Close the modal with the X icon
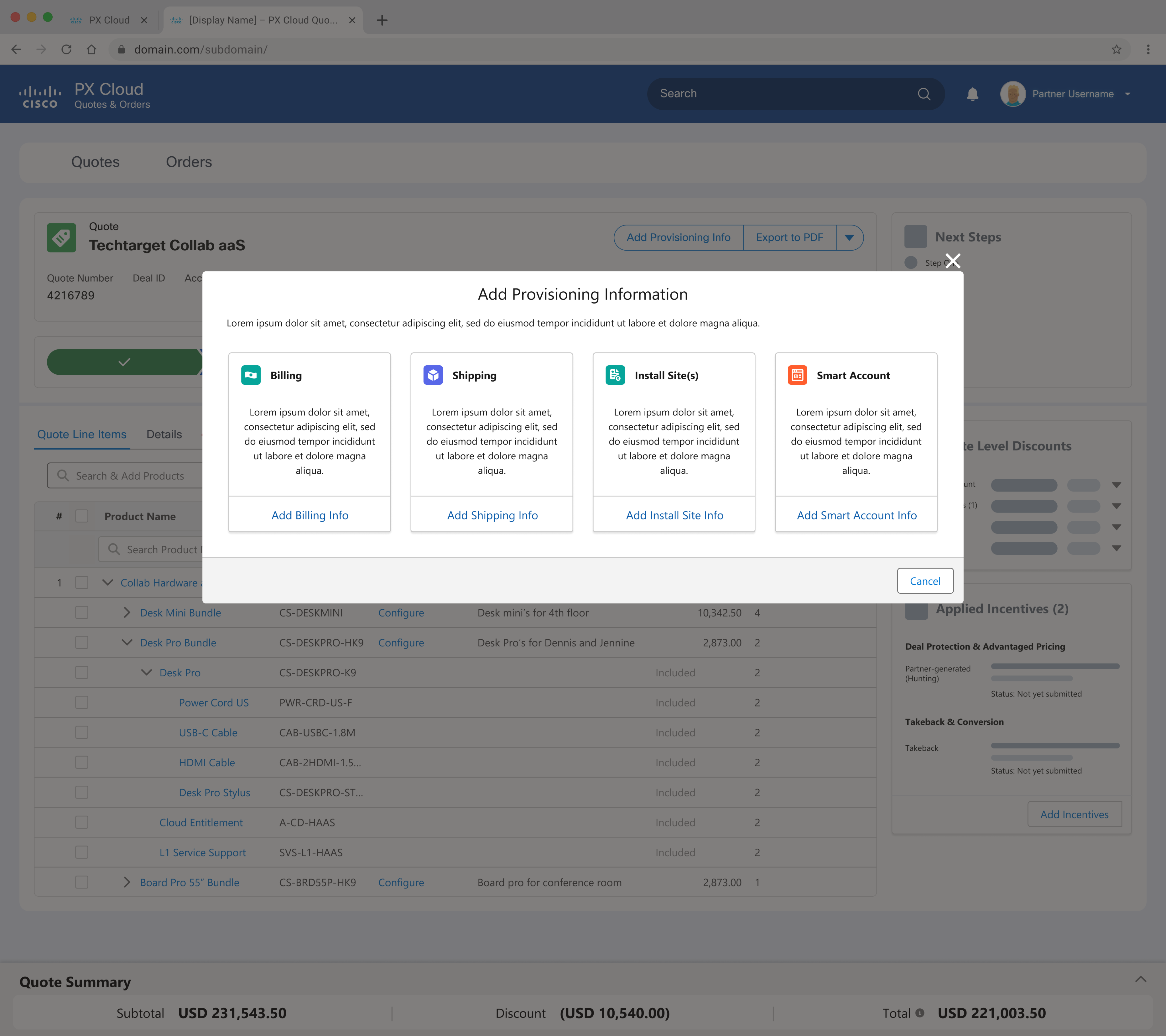The width and height of the screenshot is (1166, 1036). pos(953,261)
